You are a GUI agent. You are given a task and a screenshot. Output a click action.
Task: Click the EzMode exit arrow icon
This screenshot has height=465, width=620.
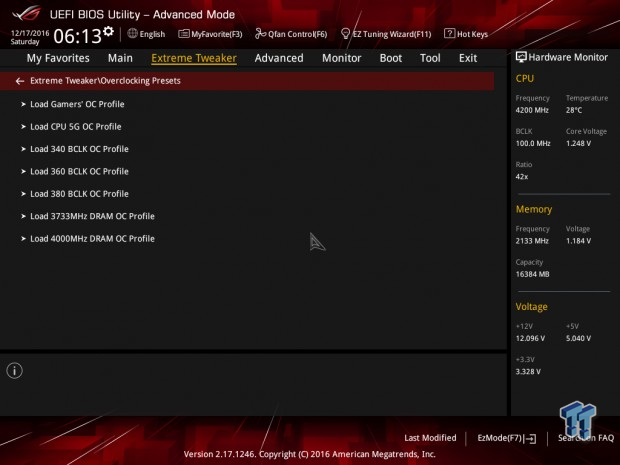point(531,439)
